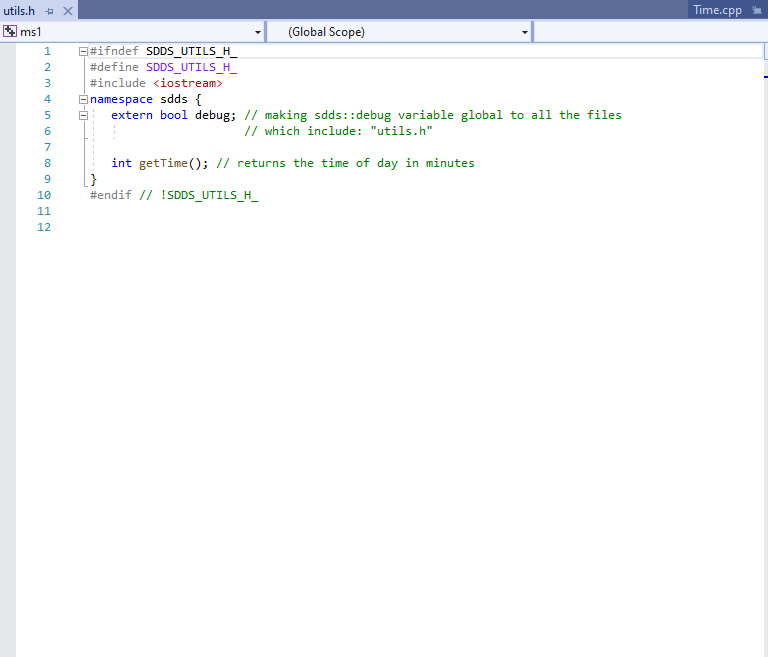Click the SDDS_UTILS_H_ macro in the #define line
The image size is (768, 657).
point(192,67)
